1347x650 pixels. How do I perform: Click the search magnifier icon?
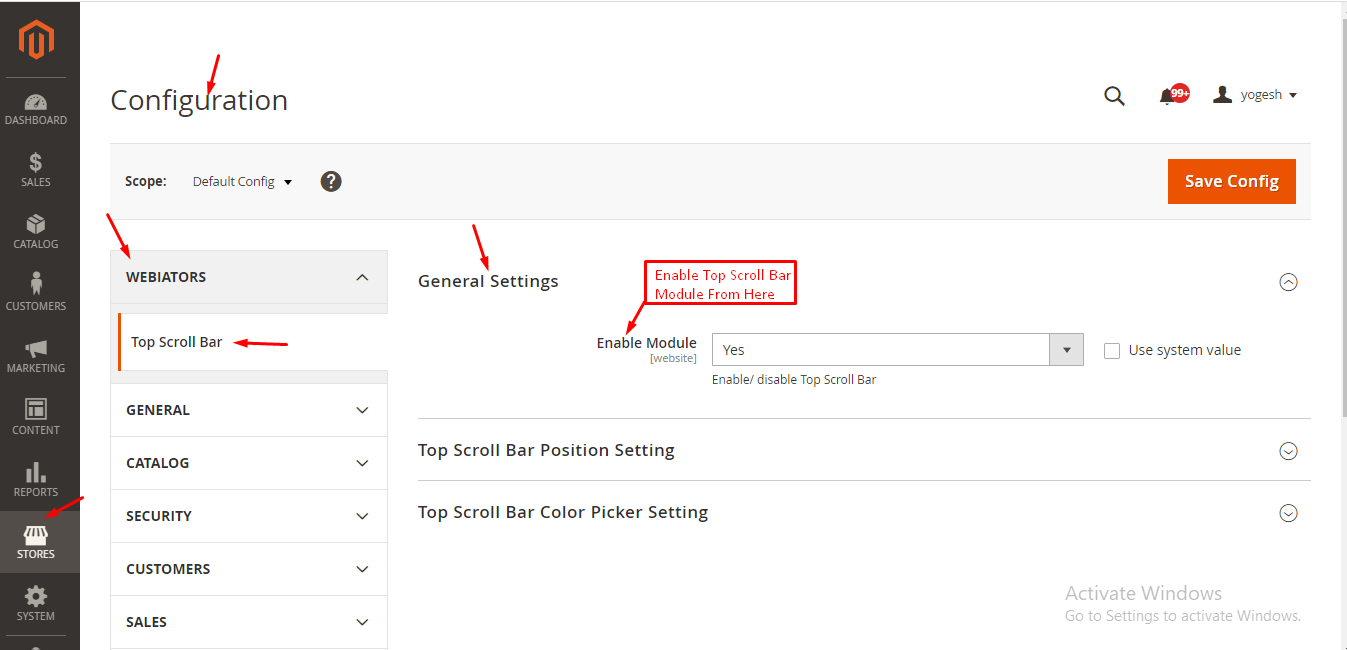(1114, 96)
